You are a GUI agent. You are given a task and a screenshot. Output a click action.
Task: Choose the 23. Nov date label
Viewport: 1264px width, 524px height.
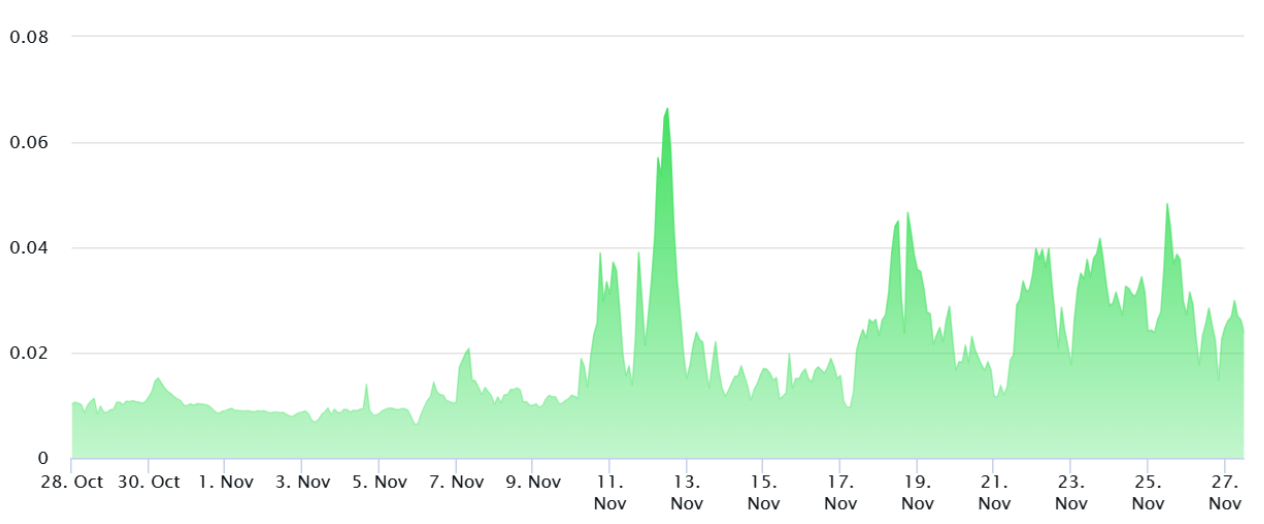point(1071,492)
